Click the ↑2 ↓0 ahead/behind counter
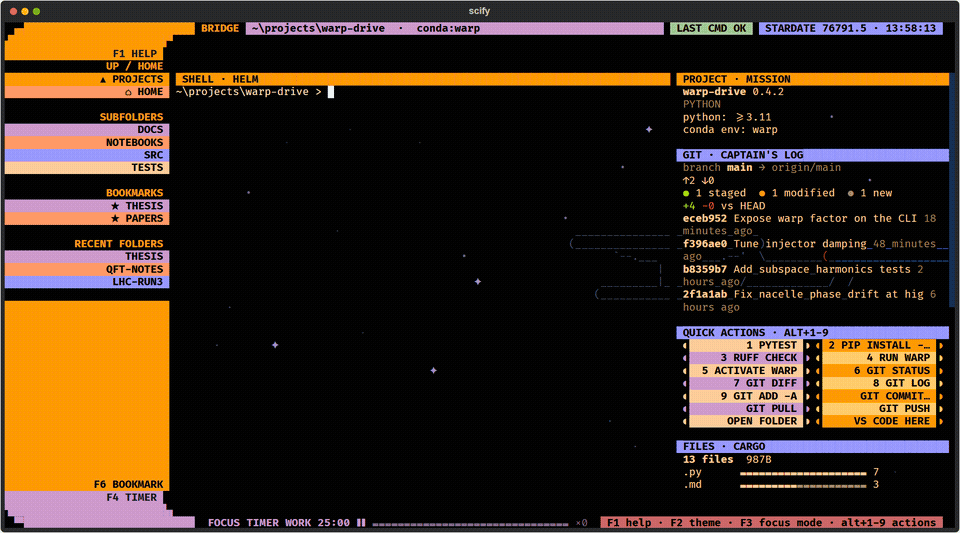960x533 pixels. point(699,181)
